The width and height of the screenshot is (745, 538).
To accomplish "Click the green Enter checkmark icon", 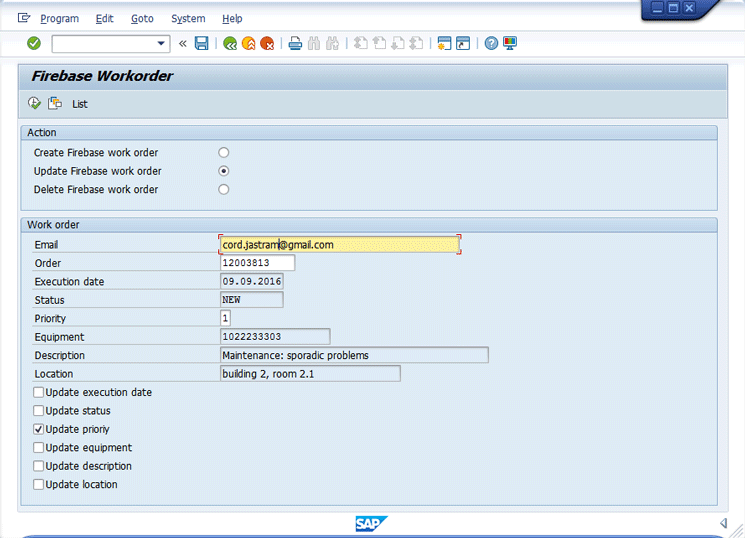I will click(x=34, y=43).
